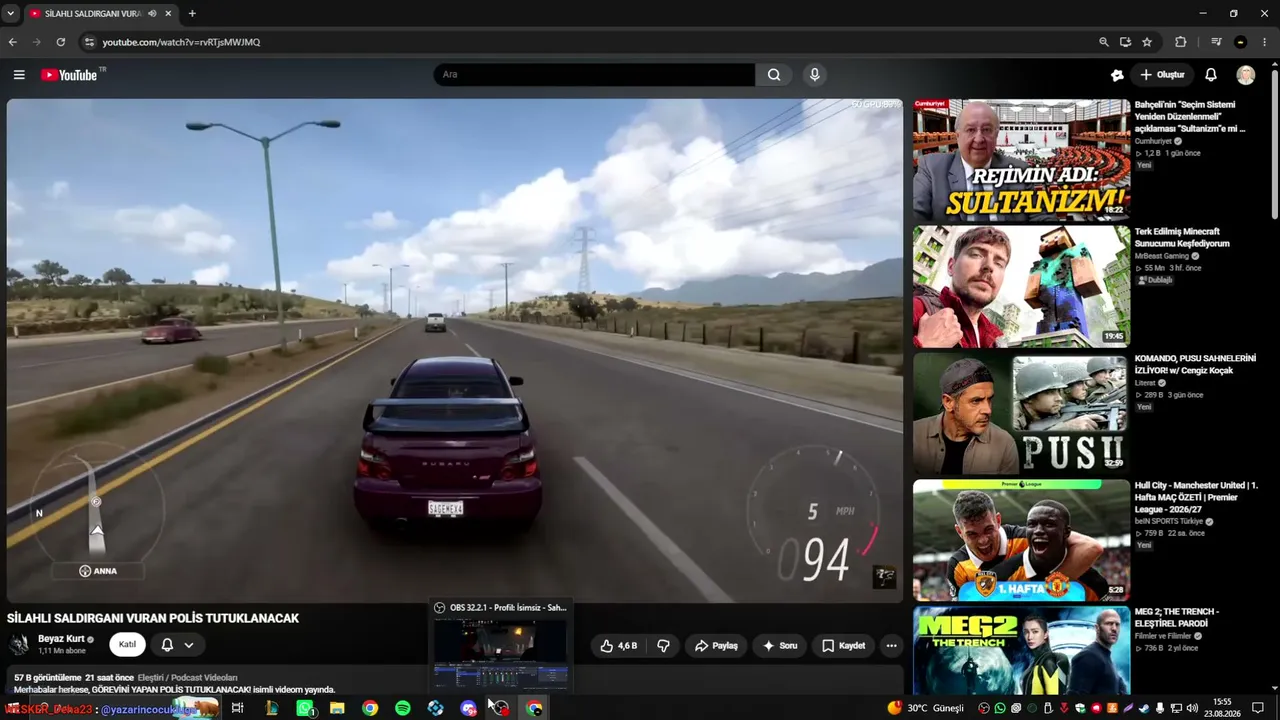Open Hull City - Manchester United thumbnail
Image resolution: width=1280 pixels, height=720 pixels.
pos(1021,540)
